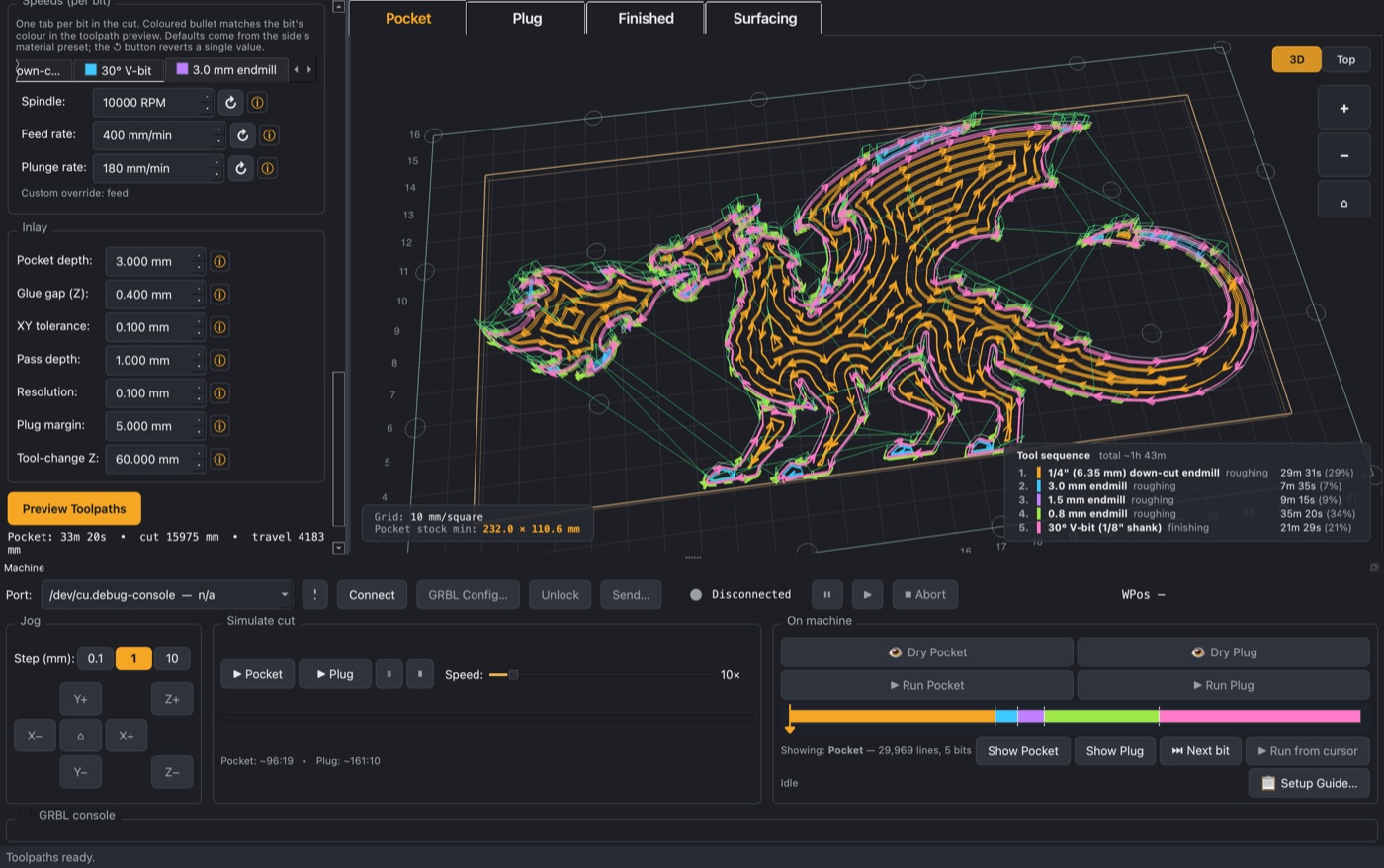Skip to Next bit
Screen dimensions: 1384x868
1200,751
